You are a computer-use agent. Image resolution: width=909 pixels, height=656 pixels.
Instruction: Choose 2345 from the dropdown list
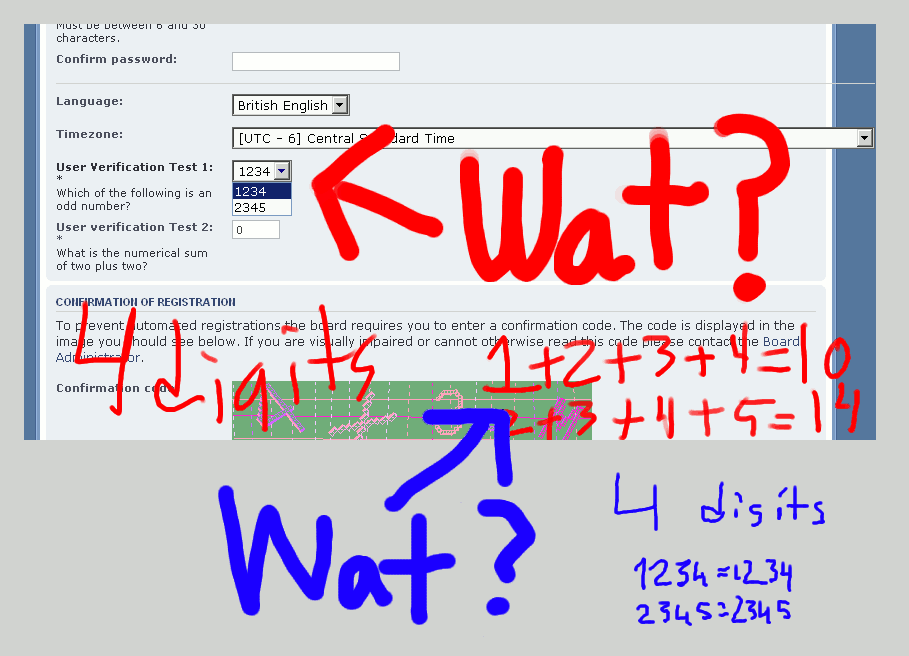pos(261,208)
